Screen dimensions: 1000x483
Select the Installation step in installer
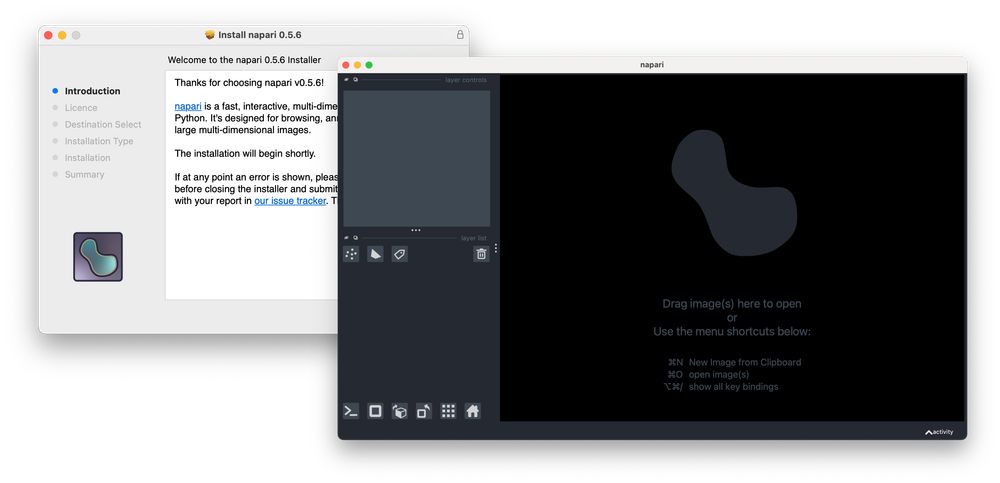pyautogui.click(x=87, y=158)
